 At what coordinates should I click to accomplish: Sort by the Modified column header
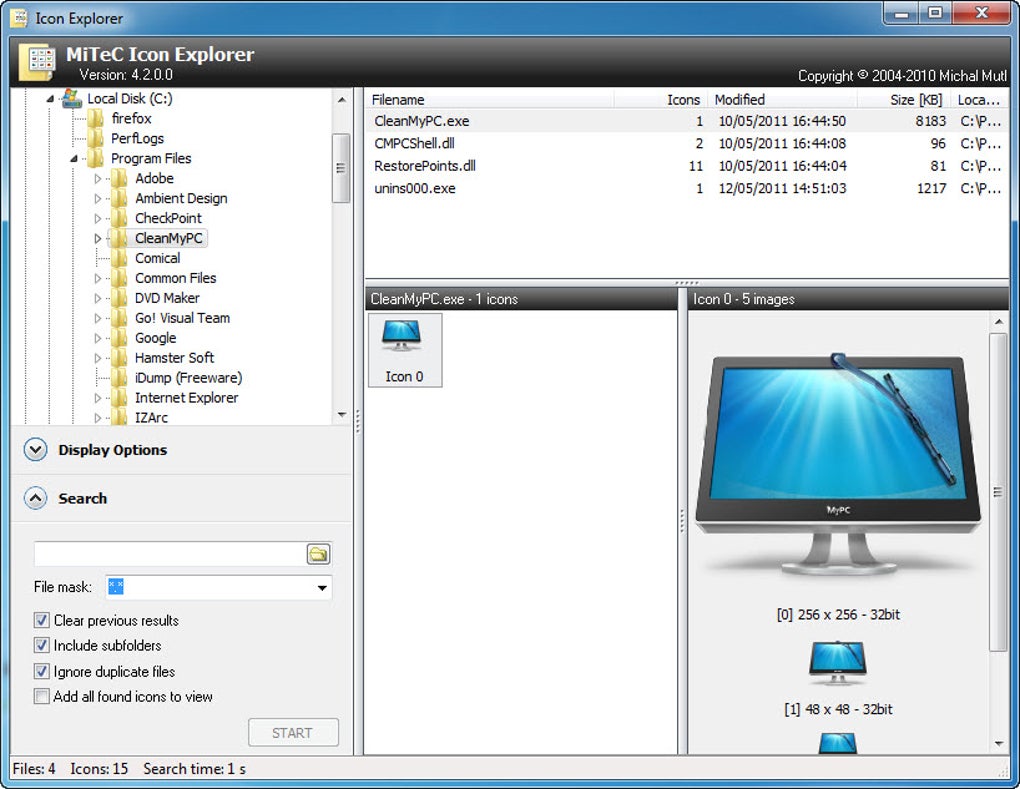(x=783, y=100)
